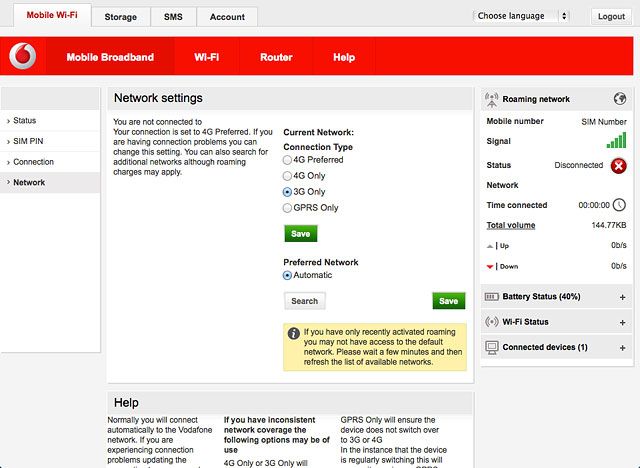Select Automatic preferred network
The image size is (640, 468).
[x=287, y=275]
